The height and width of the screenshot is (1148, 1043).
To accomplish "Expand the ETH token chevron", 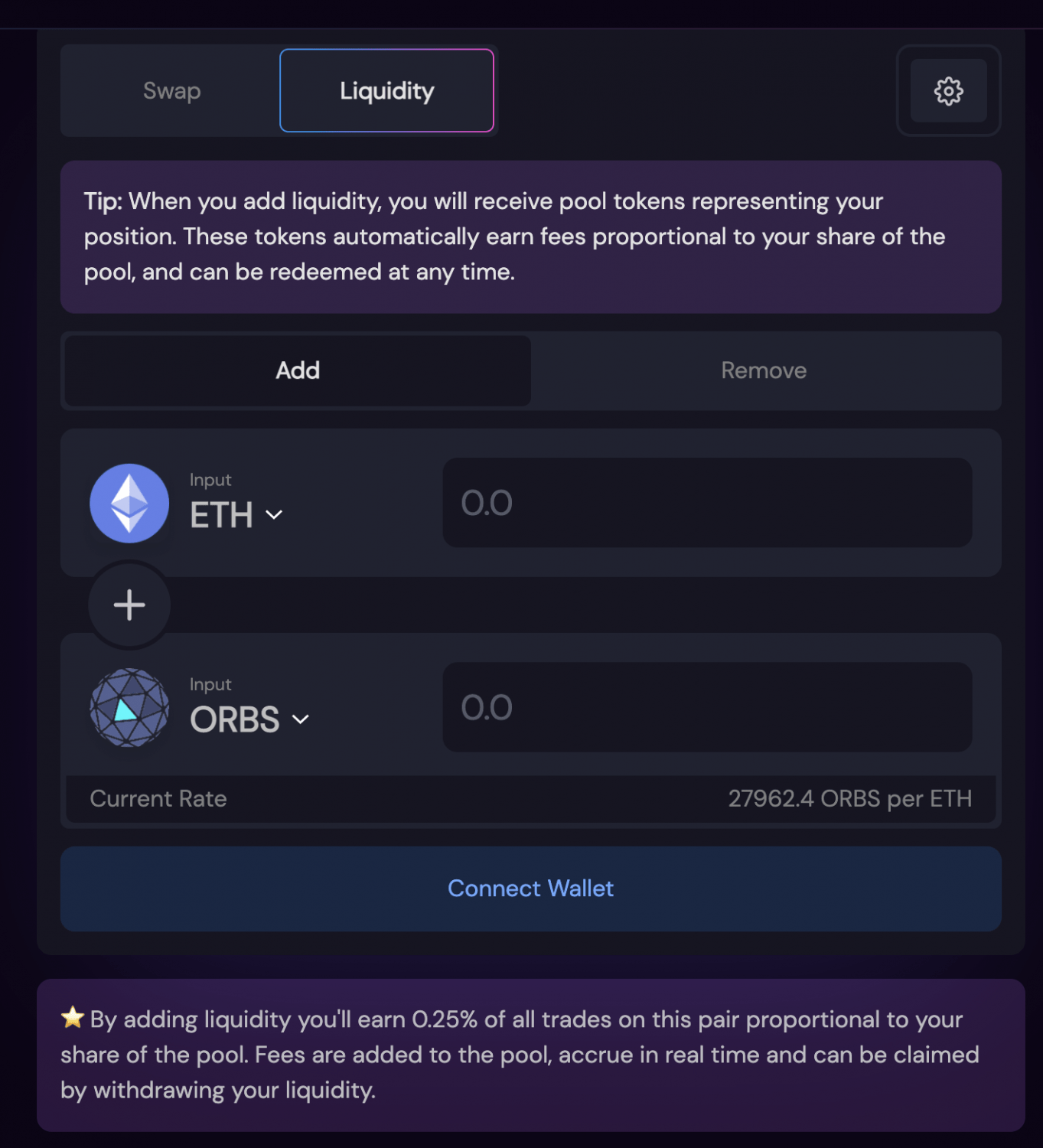I will click(274, 515).
